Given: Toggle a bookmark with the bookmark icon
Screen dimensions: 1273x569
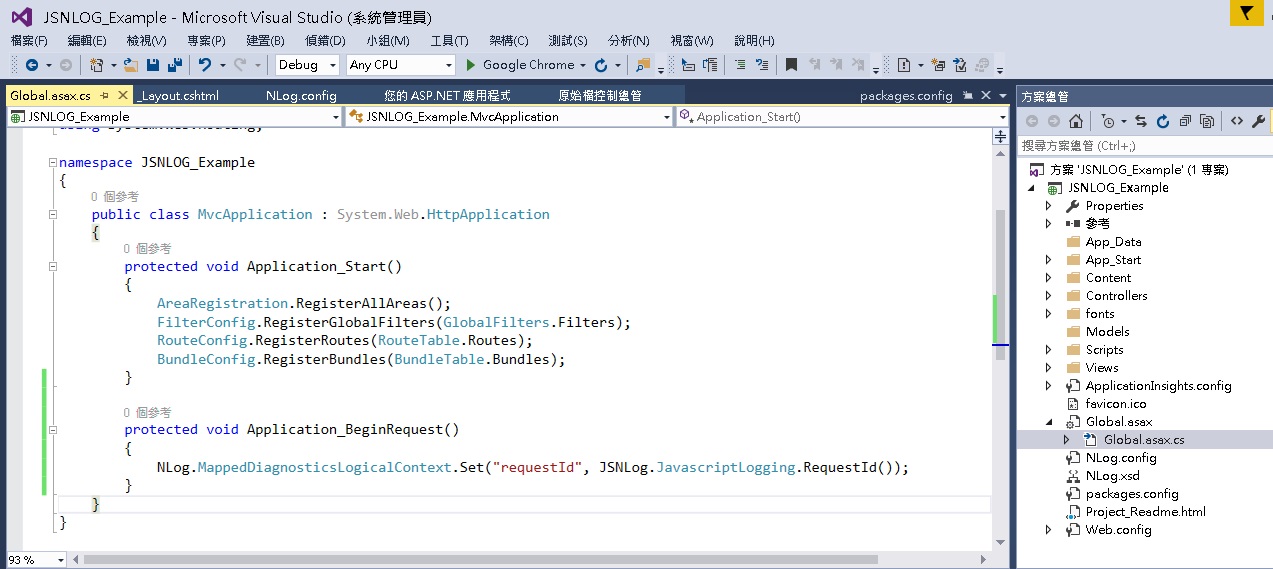Looking at the screenshot, I should pos(791,65).
